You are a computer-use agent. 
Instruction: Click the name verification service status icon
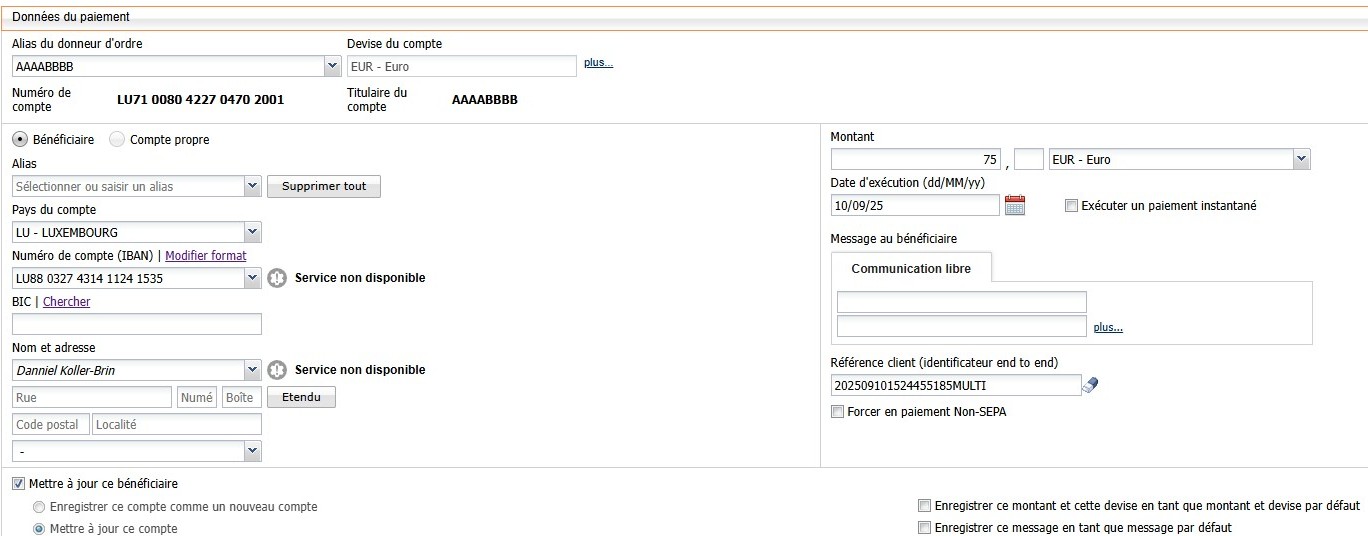point(277,370)
